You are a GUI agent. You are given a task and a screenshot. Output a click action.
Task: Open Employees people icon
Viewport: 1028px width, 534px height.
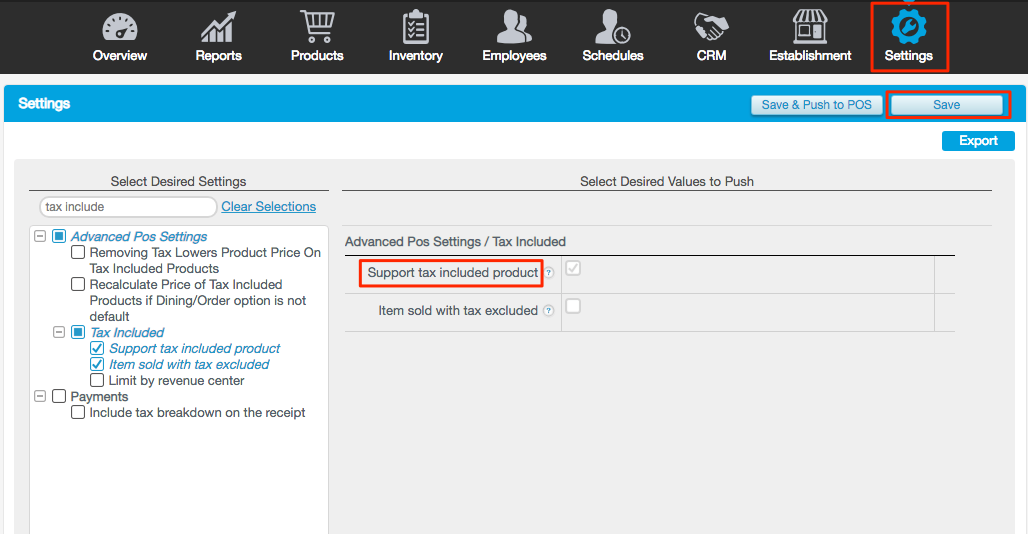(x=514, y=28)
